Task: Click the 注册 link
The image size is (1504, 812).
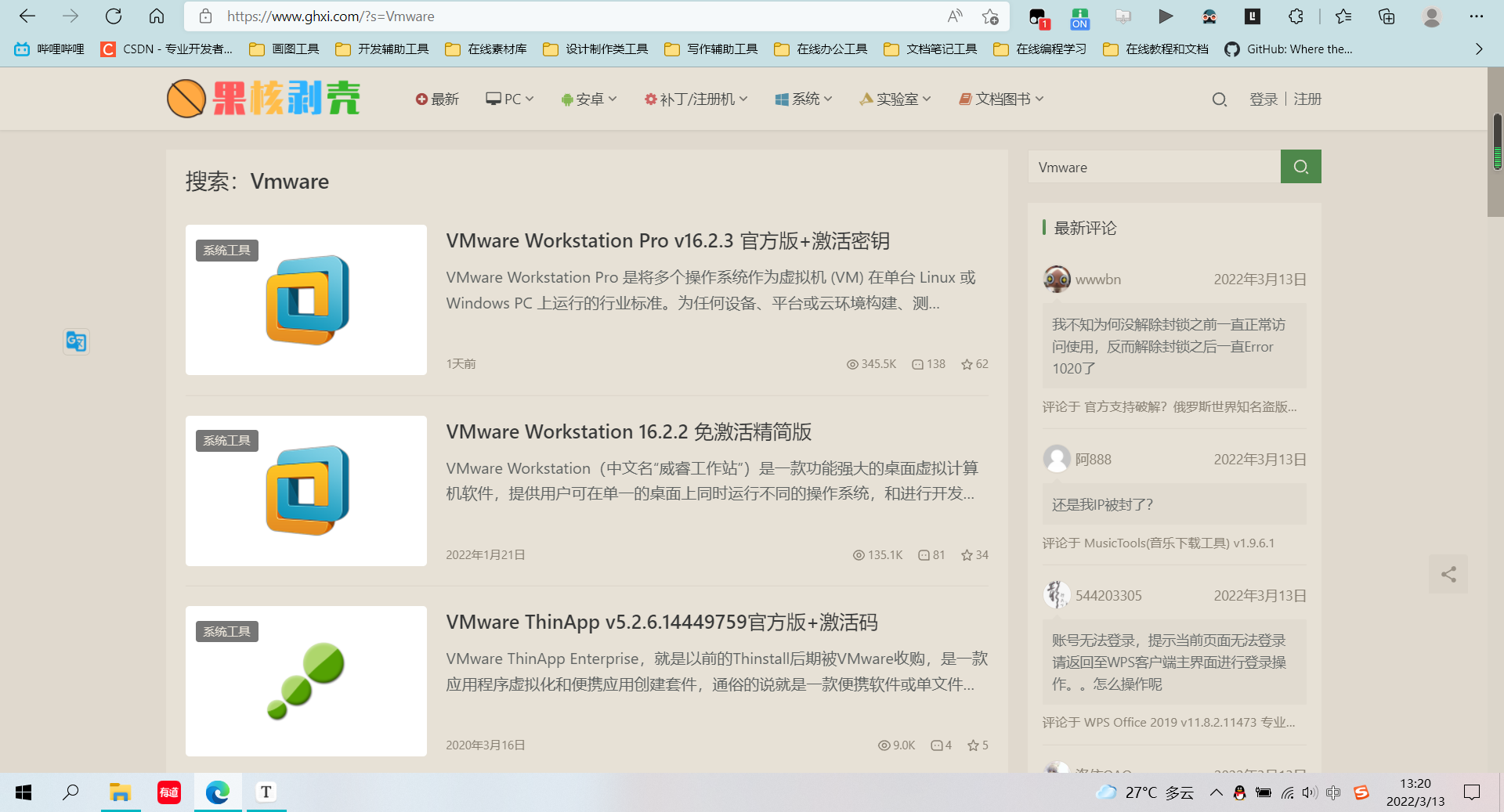Action: click(x=1307, y=99)
